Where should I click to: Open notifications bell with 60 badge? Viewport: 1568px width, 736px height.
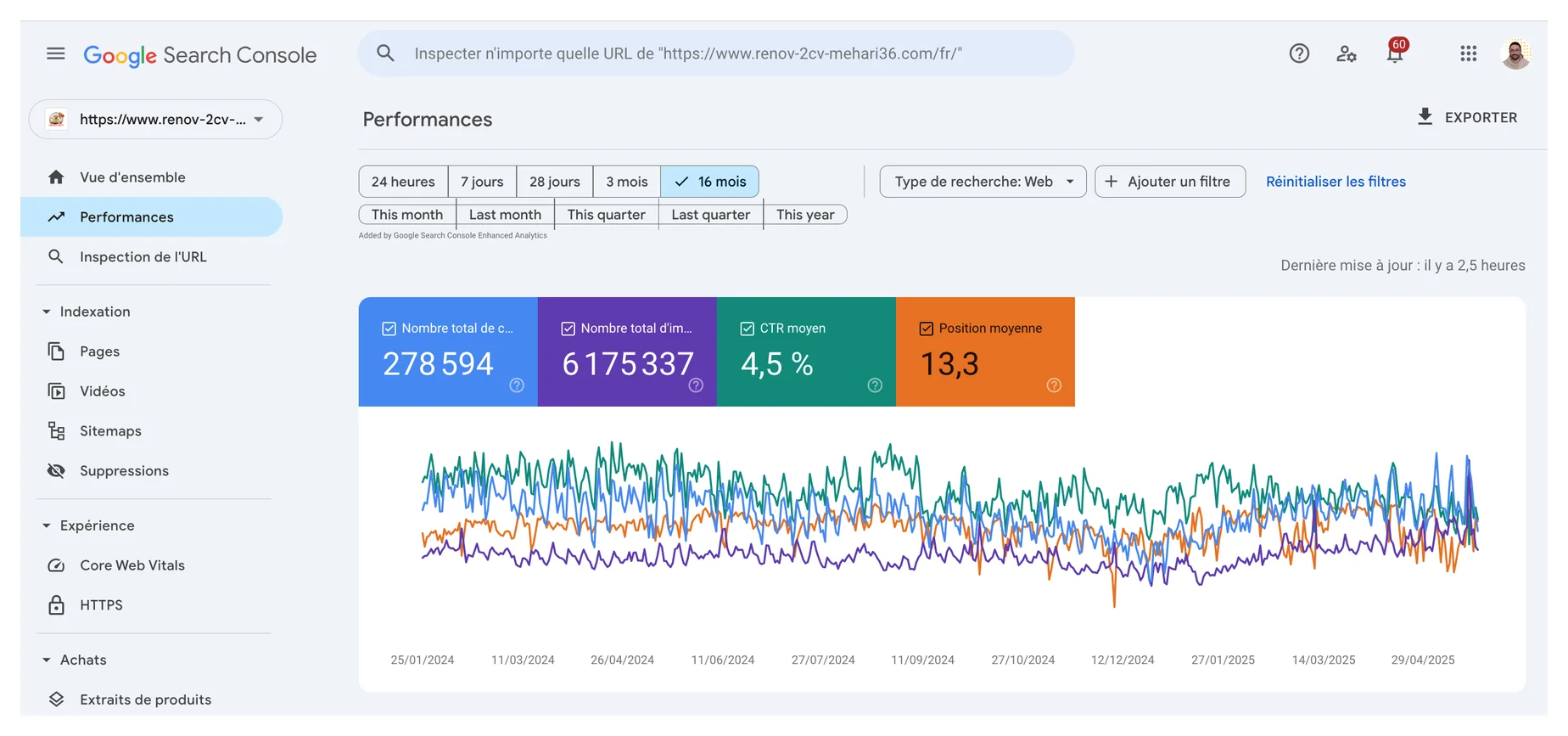point(1396,51)
